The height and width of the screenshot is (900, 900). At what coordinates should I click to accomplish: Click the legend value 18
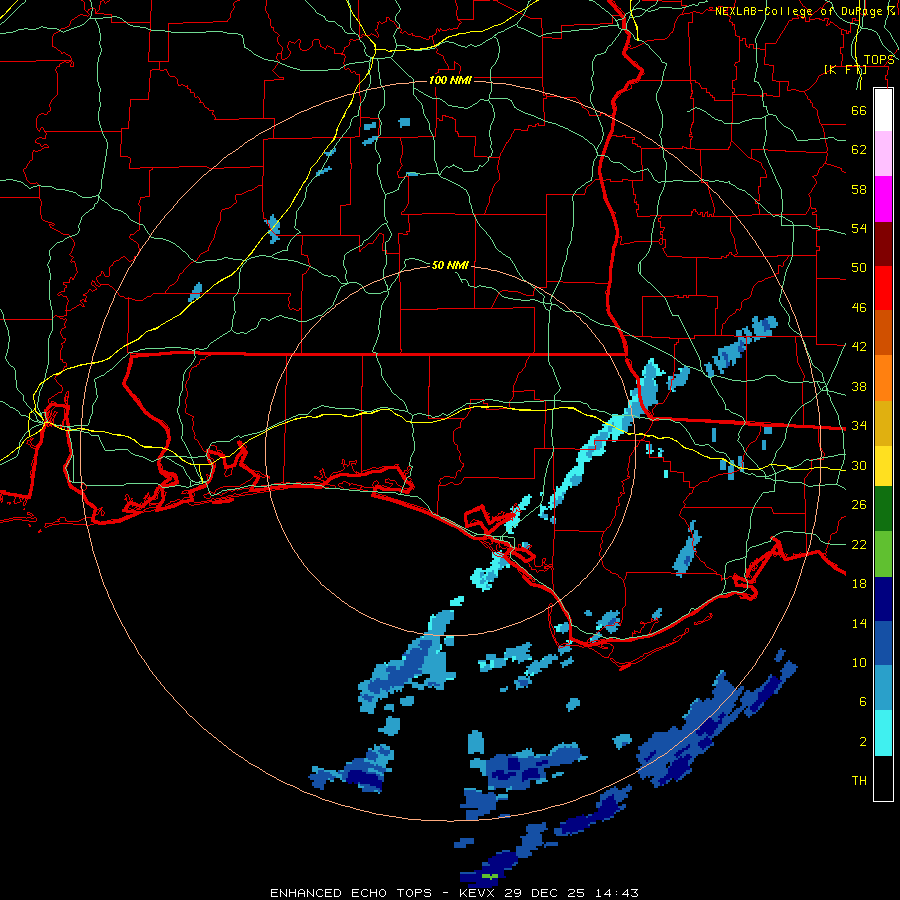coord(859,584)
